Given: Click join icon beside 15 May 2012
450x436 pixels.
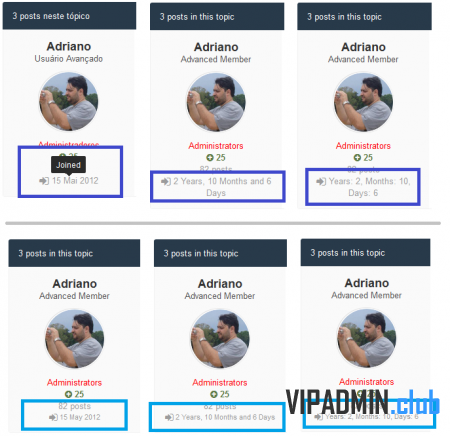Looking at the screenshot, I should (53, 417).
